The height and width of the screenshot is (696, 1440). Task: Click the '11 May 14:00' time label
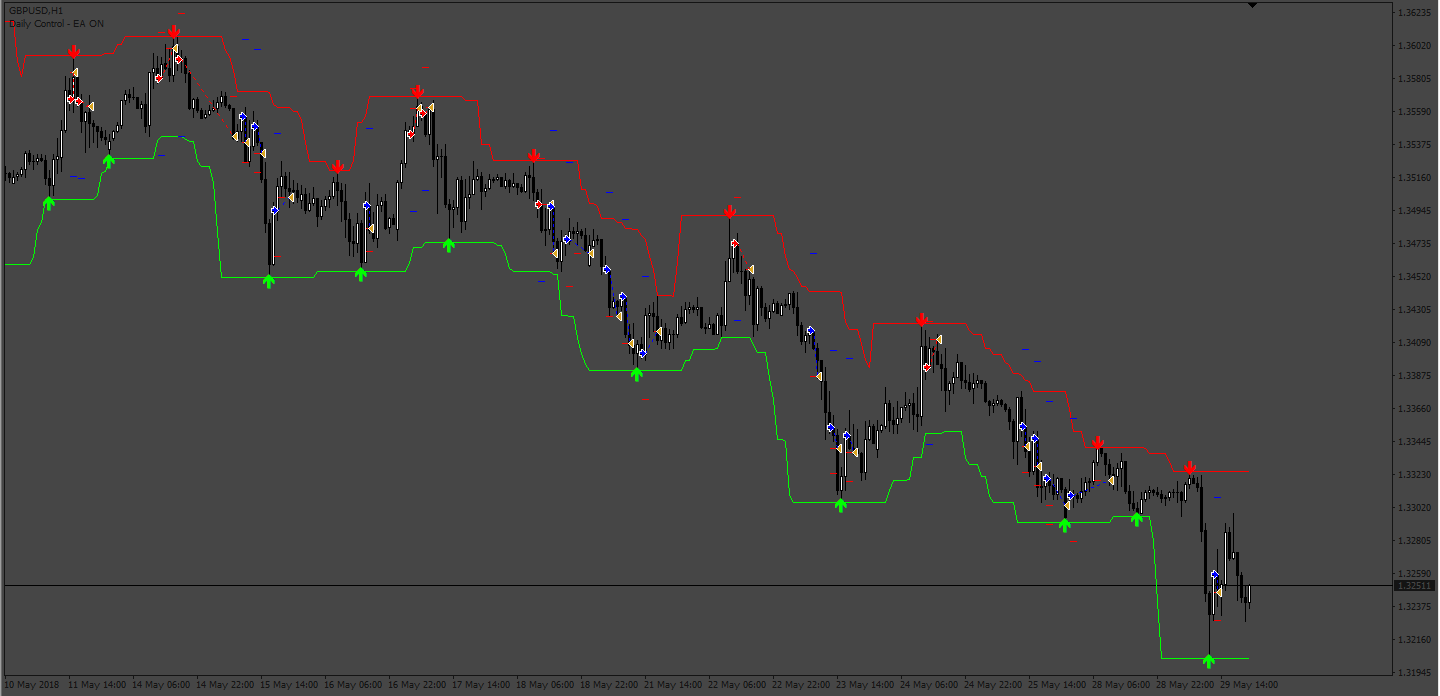click(x=98, y=686)
